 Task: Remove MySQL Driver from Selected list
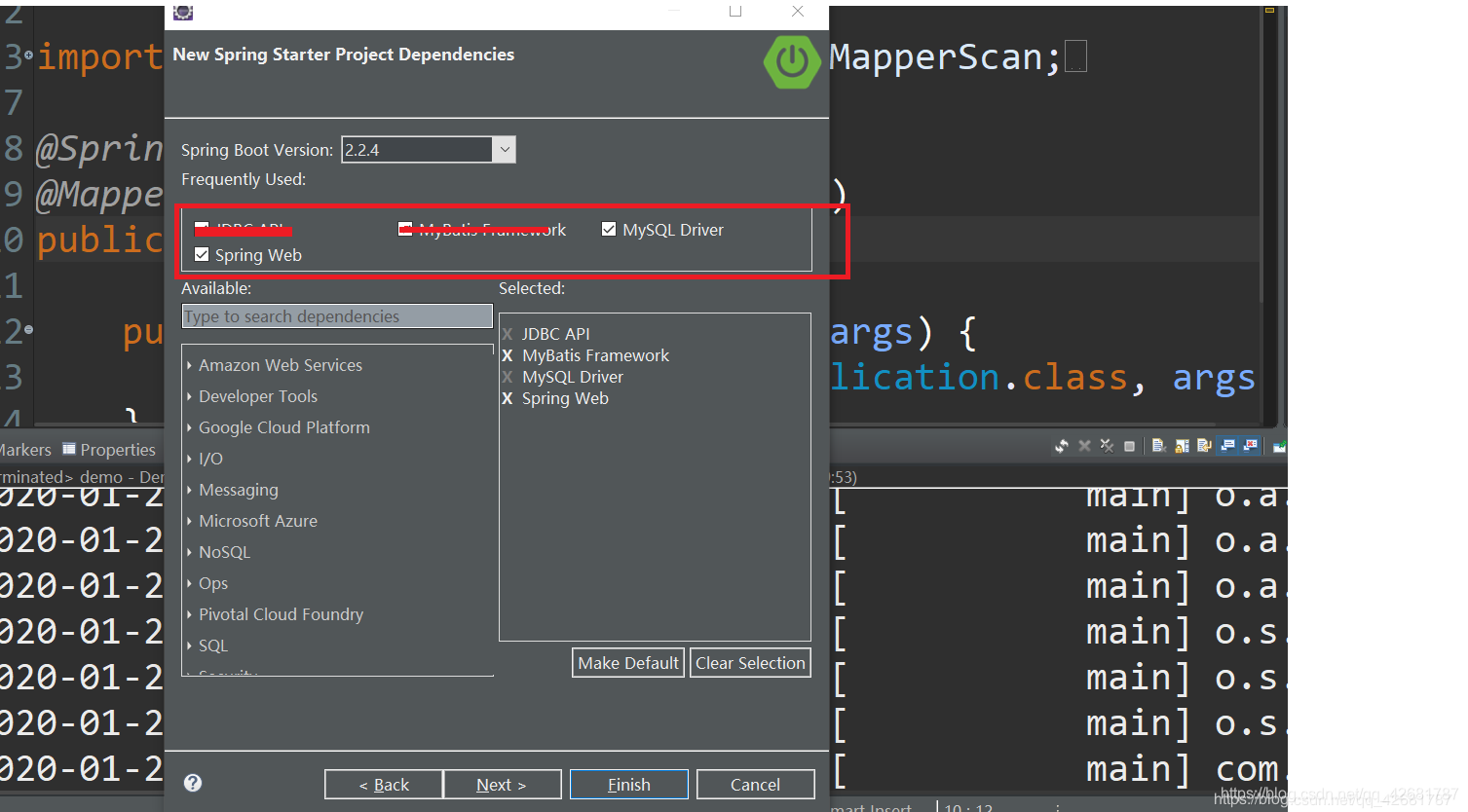[x=507, y=377]
